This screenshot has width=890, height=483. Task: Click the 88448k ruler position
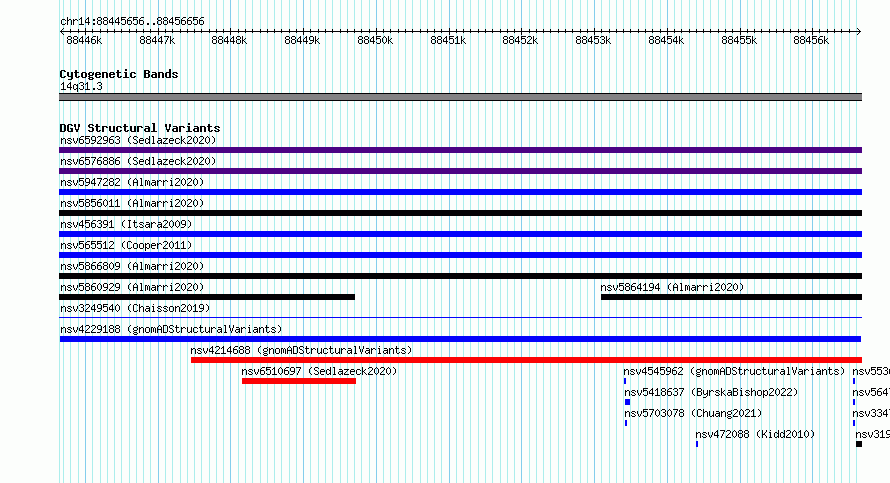[229, 40]
